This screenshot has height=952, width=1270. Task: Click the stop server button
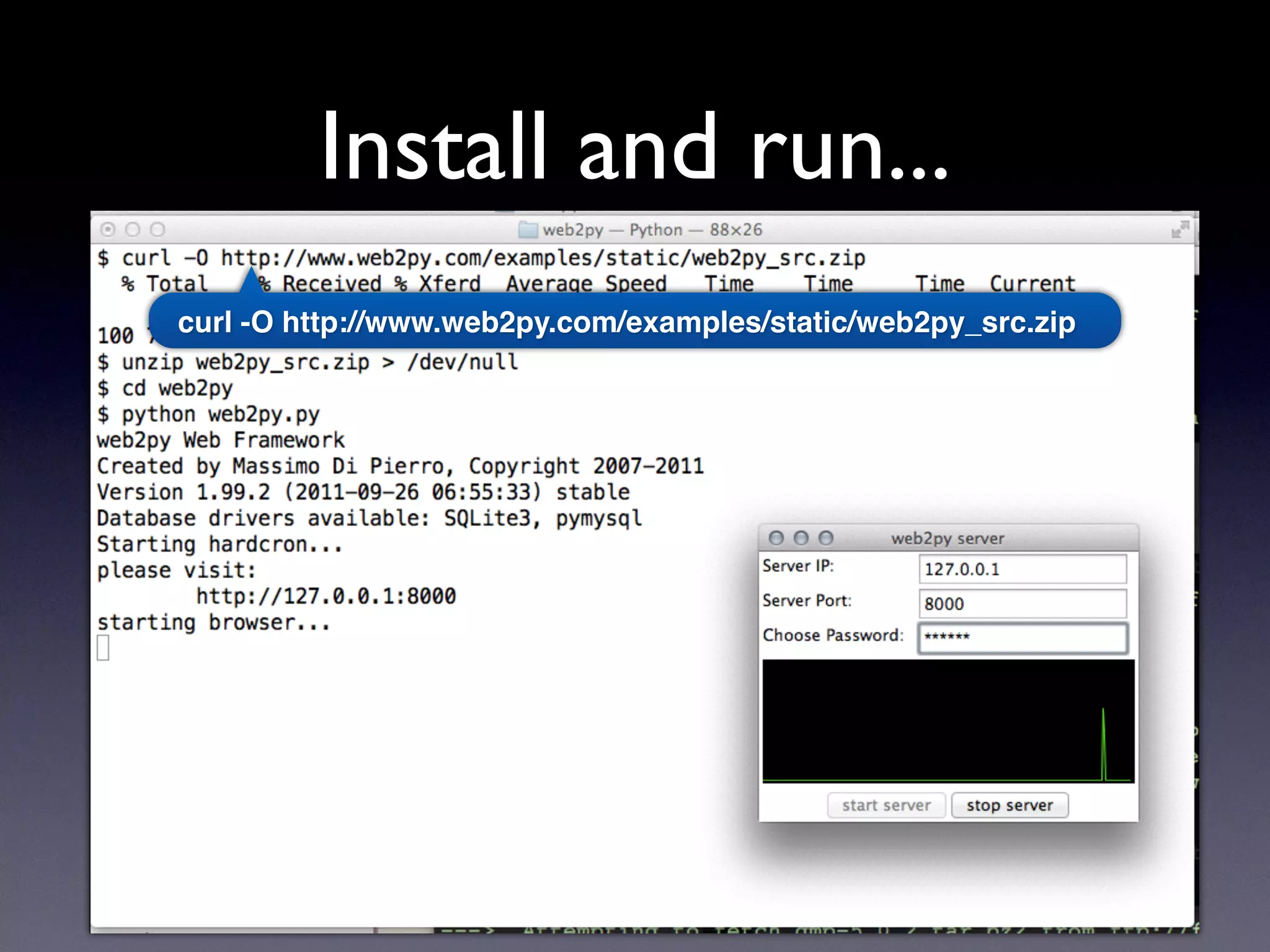point(1010,805)
